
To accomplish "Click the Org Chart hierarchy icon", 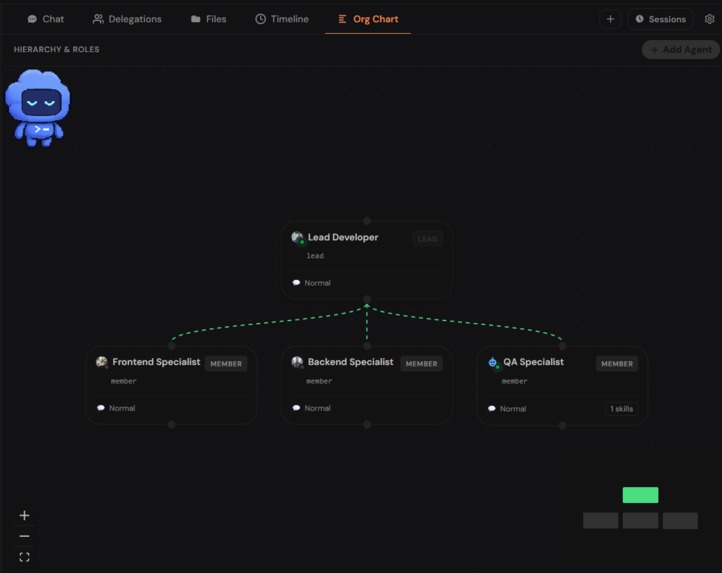I will click(x=342, y=19).
